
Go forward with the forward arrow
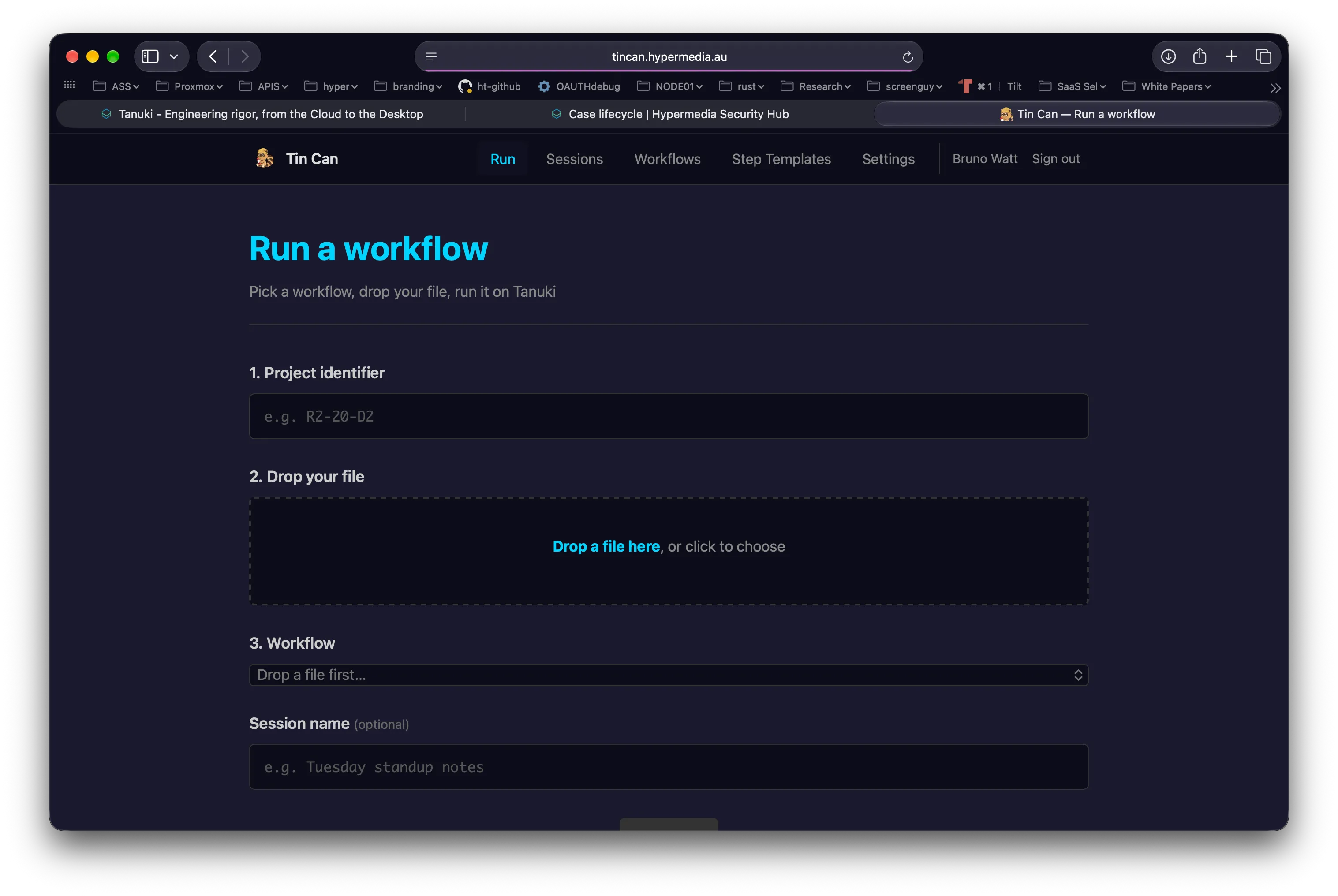[x=245, y=56]
